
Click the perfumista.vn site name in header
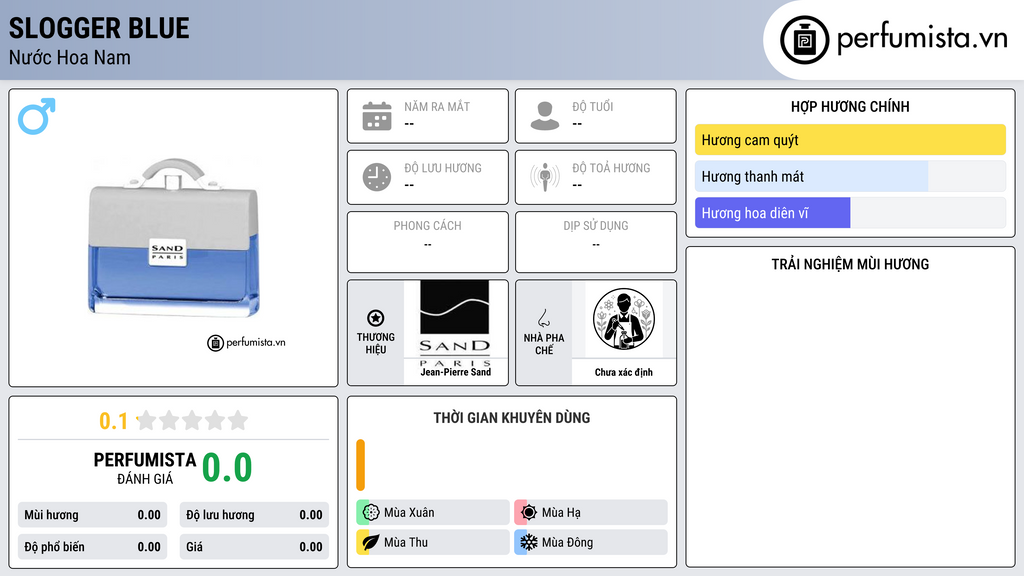click(922, 39)
